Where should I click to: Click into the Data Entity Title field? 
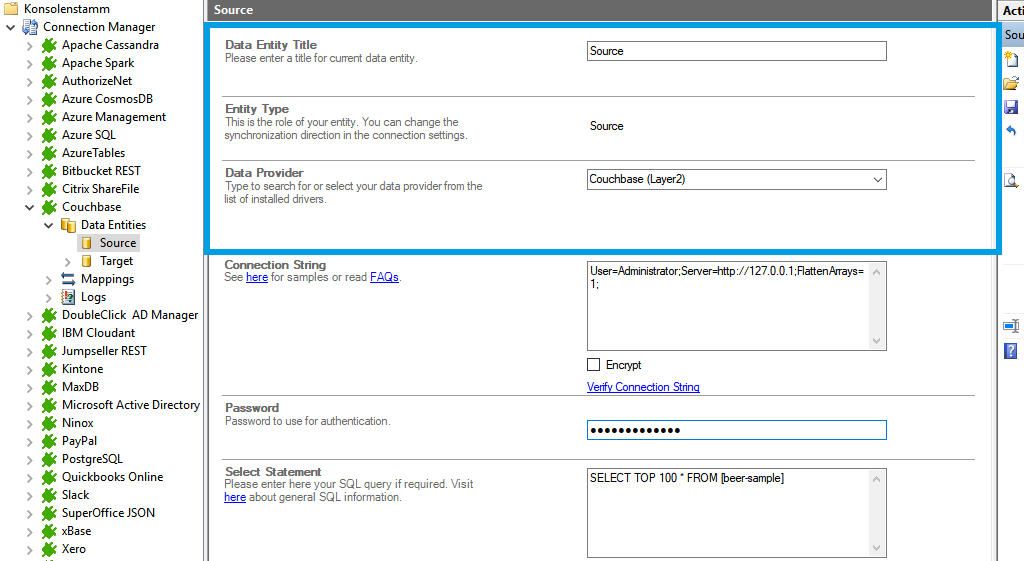[x=736, y=51]
